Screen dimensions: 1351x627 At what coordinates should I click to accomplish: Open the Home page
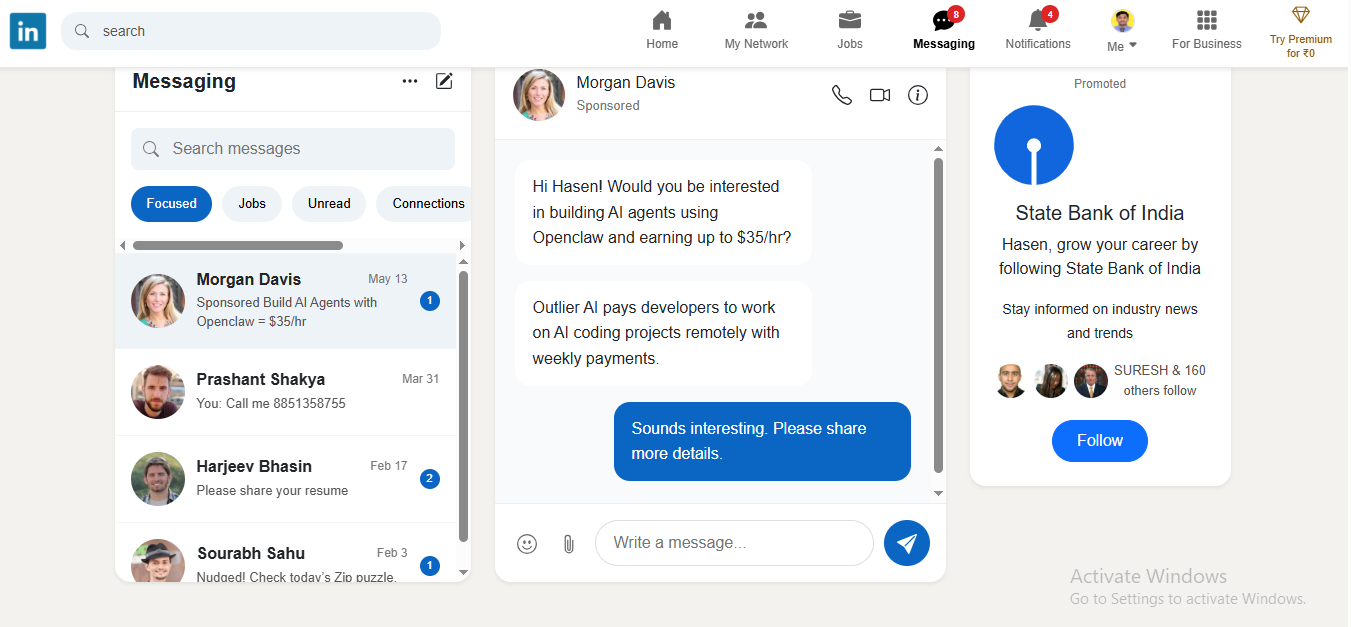pyautogui.click(x=662, y=30)
